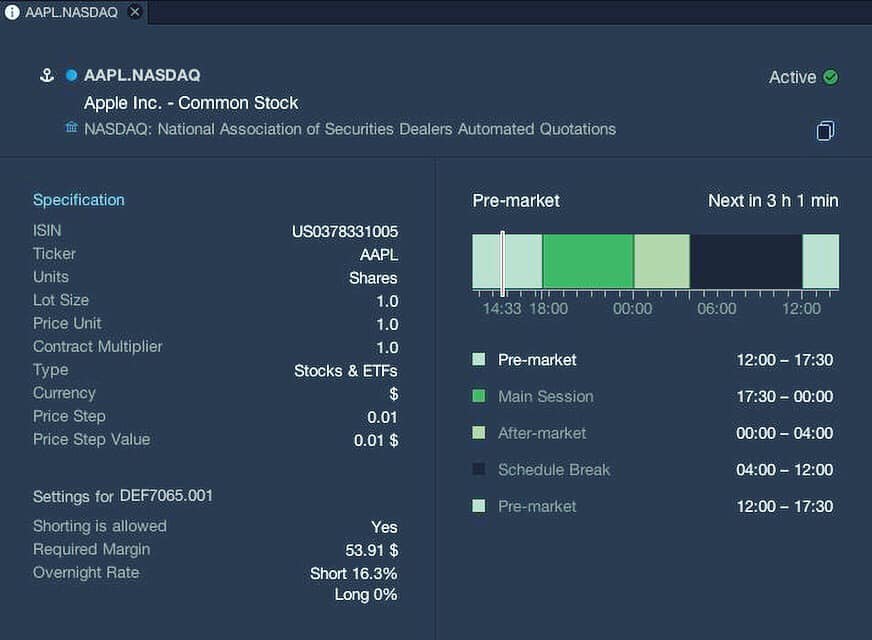The height and width of the screenshot is (640, 872).
Task: Click the After-market legend label
Action: coord(542,433)
